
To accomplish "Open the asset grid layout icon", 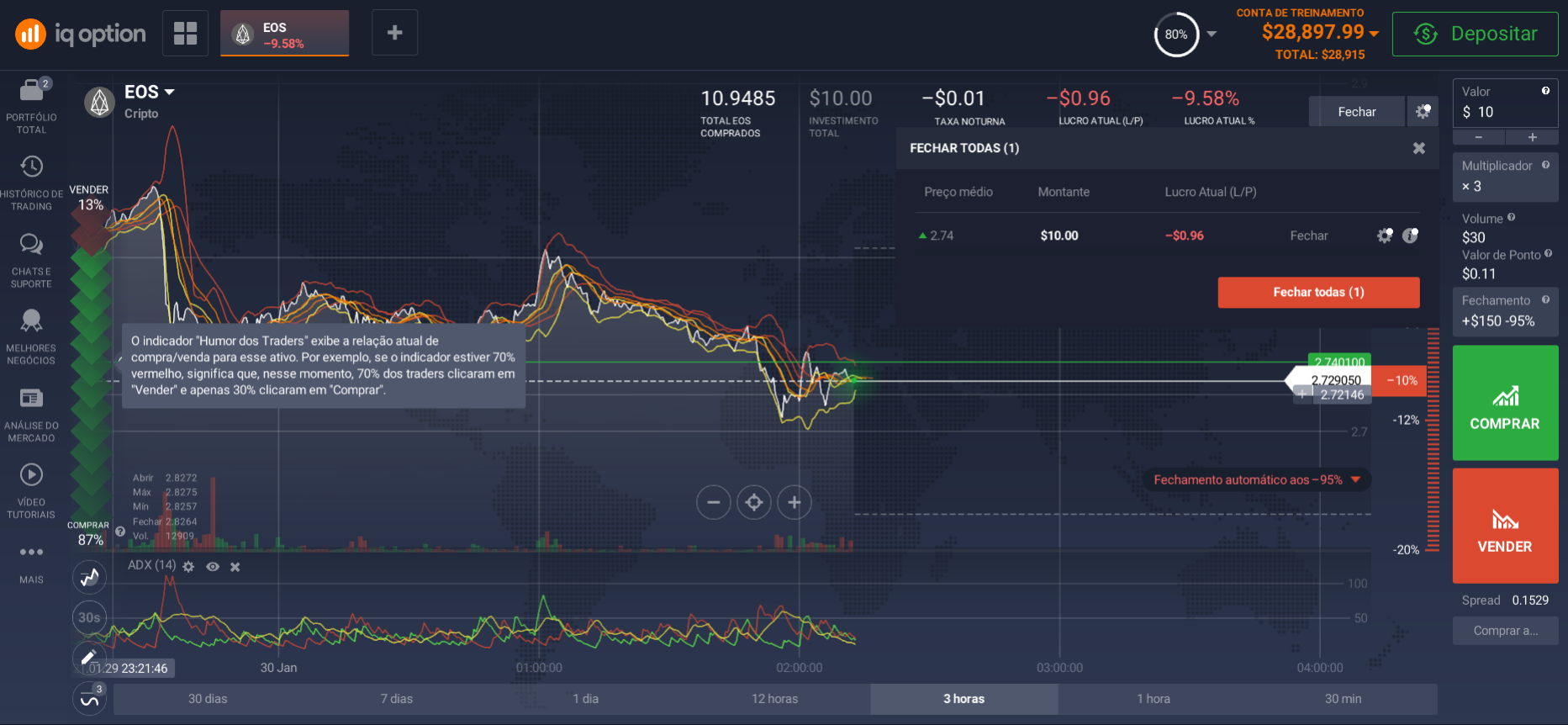I will click(185, 34).
